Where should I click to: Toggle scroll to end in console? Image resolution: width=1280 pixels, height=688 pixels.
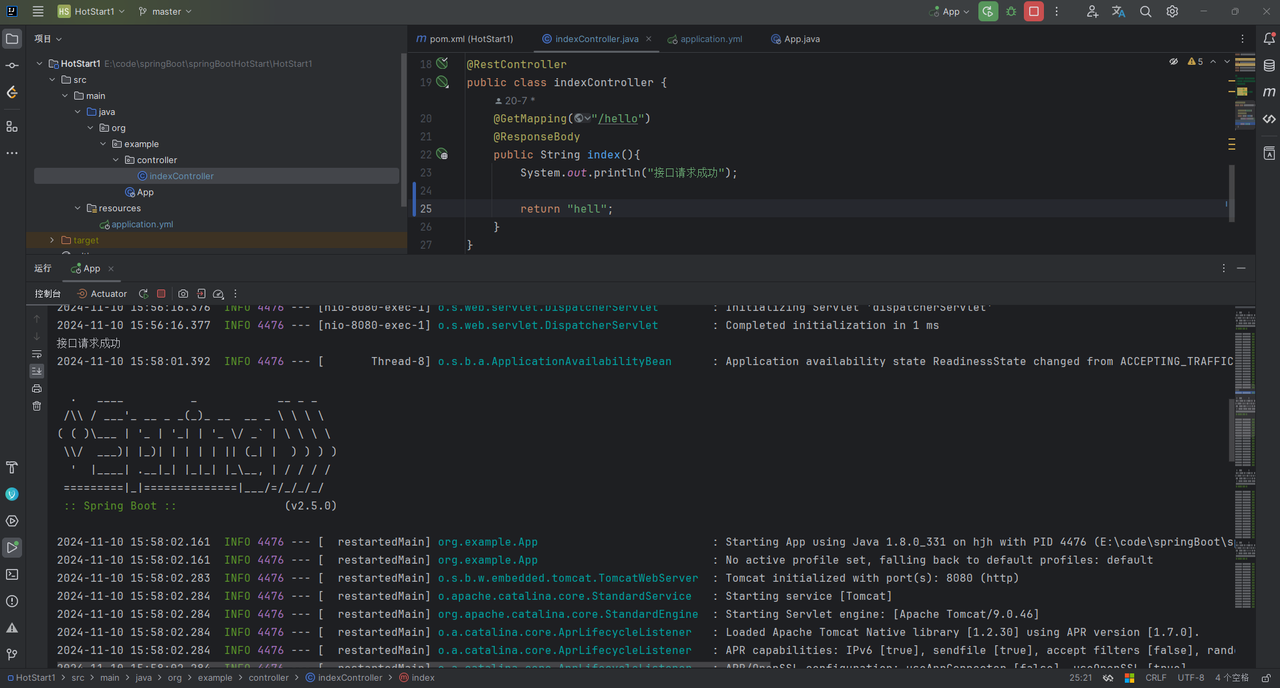pos(37,371)
